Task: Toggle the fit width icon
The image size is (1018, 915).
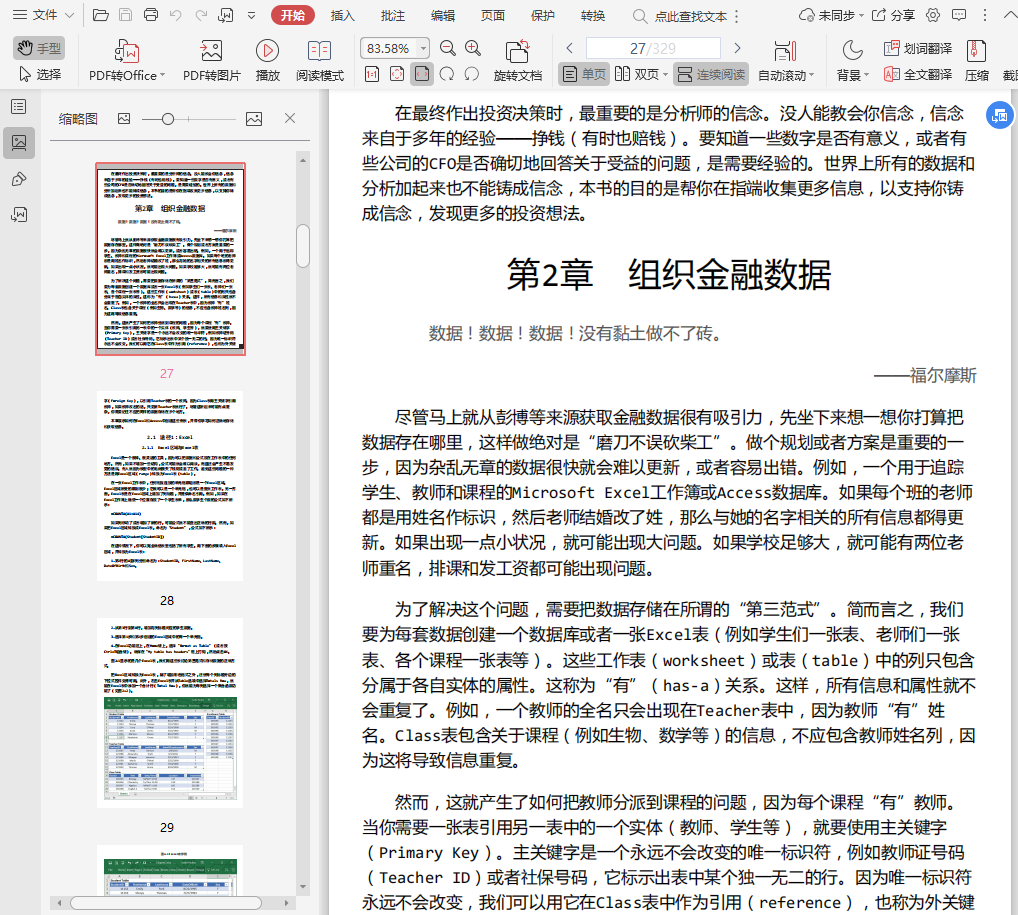Action: point(422,74)
